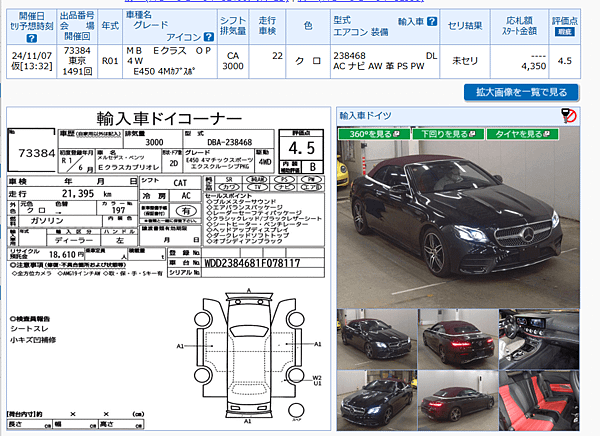The width and height of the screenshot is (600, 436).
Task: Open red leather seats thumbnail
Action: [539, 400]
